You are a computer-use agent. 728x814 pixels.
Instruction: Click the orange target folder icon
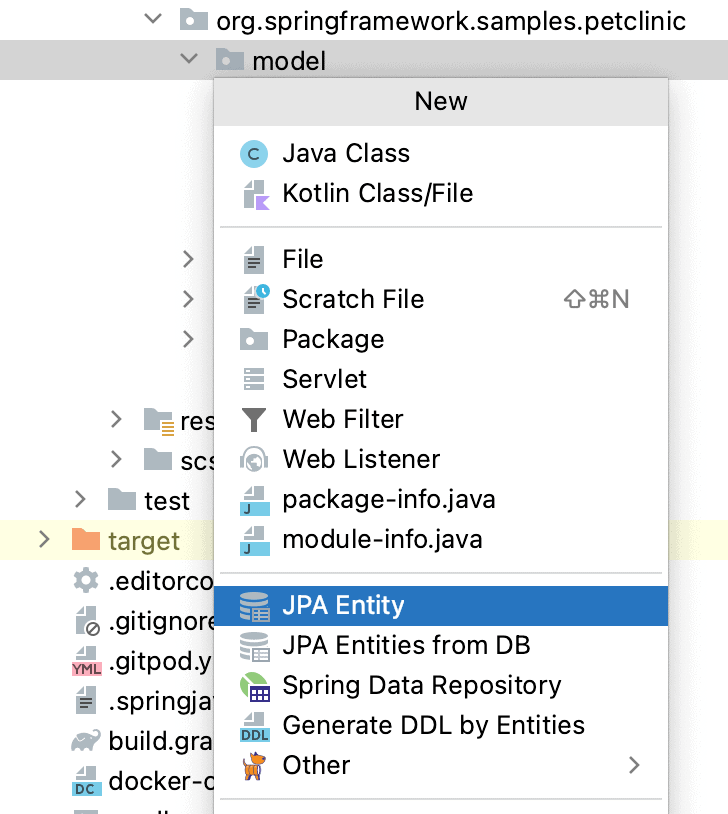pyautogui.click(x=86, y=539)
